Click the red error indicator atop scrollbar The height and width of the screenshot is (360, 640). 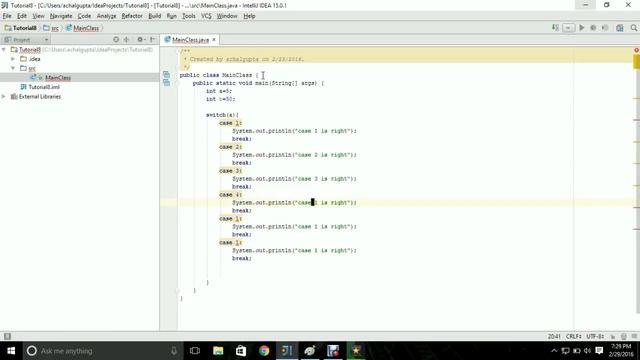tap(636, 50)
